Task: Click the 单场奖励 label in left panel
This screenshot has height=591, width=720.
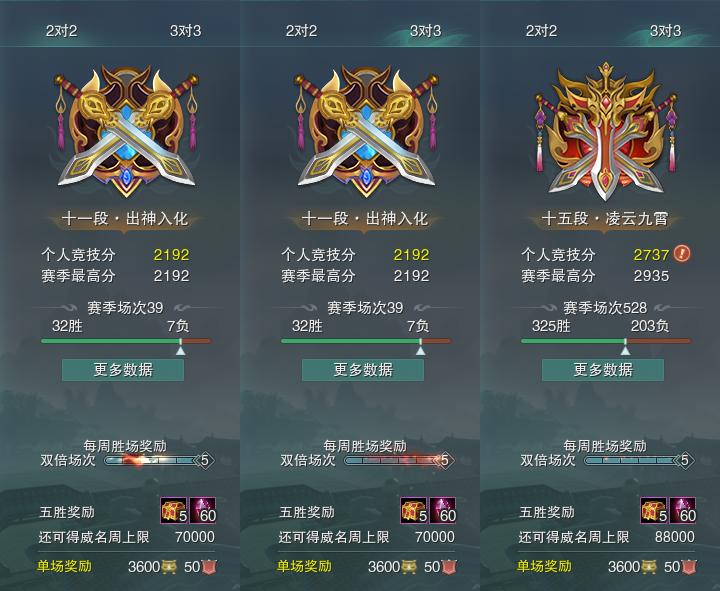Action: click(x=64, y=566)
